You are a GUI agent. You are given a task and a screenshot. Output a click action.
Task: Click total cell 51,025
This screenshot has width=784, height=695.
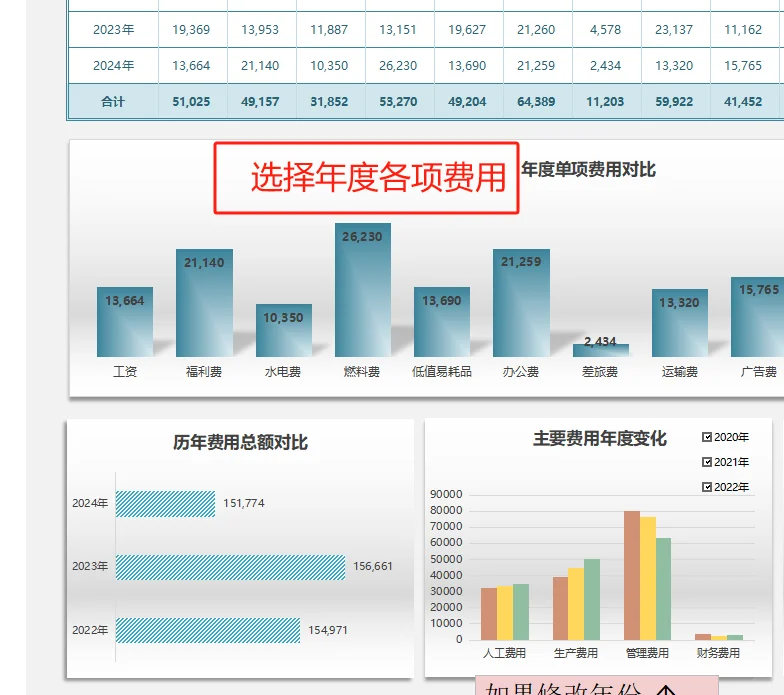click(x=191, y=102)
